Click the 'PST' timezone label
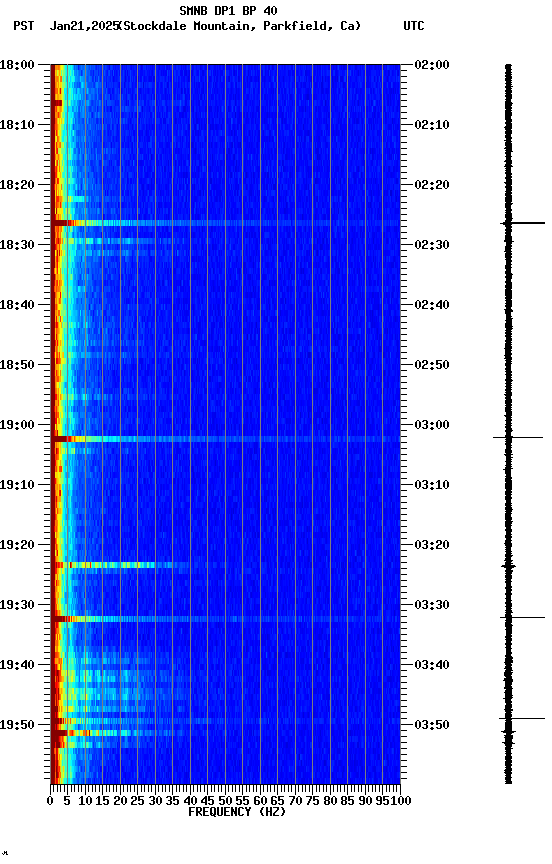Screen dimensions: 552x864 coord(24,26)
